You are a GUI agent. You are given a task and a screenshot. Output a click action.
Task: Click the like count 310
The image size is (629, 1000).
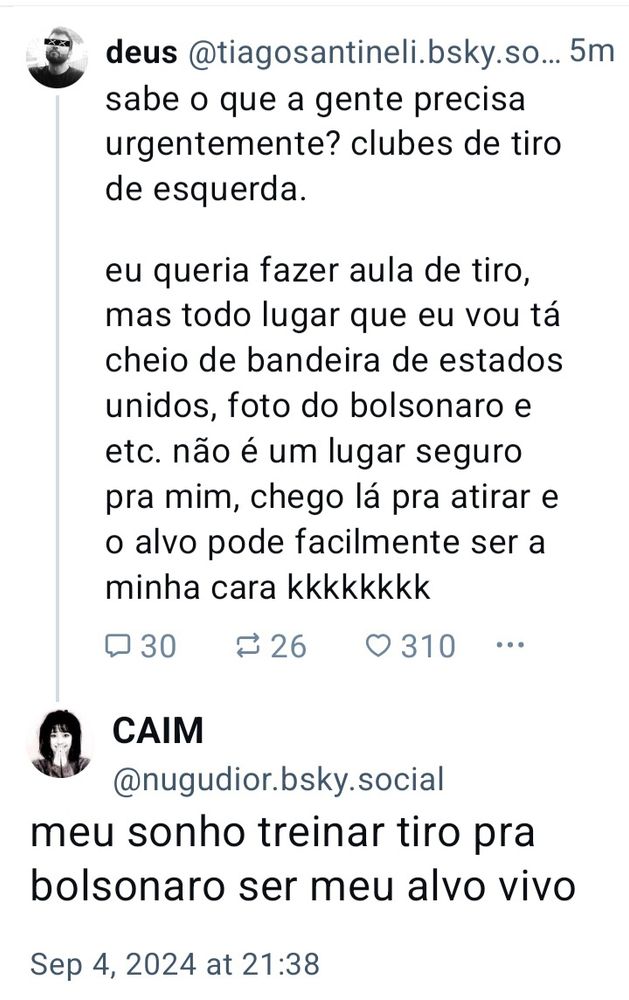coord(428,646)
